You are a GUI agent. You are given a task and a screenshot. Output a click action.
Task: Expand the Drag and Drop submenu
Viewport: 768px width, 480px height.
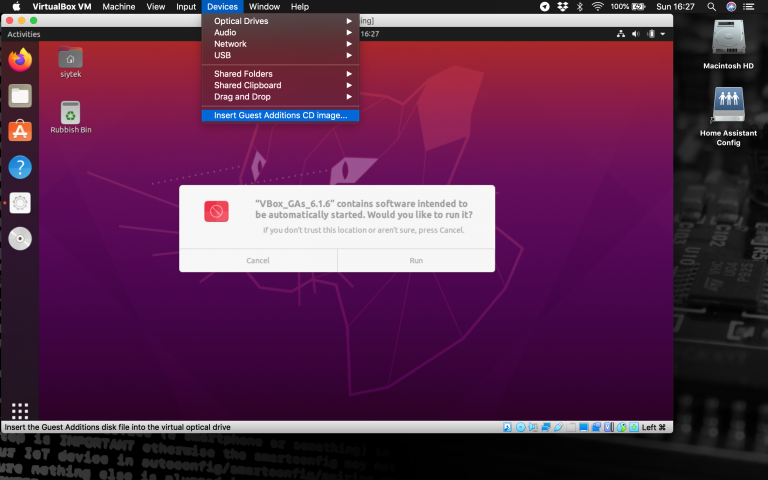click(280, 96)
